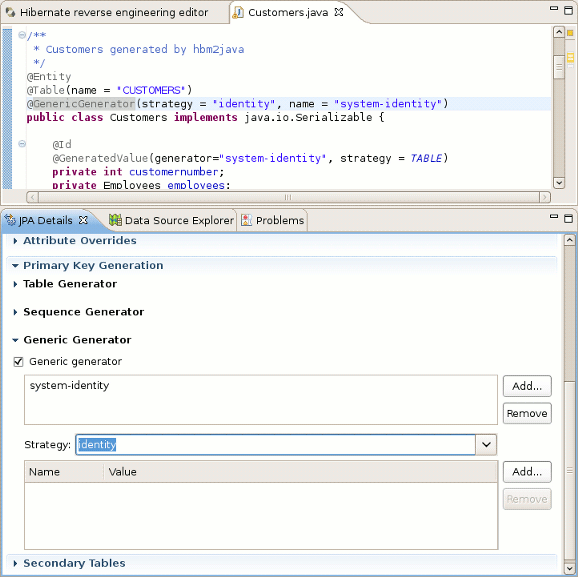Click disabled Remove button by parameters table
The width and height of the screenshot is (578, 577).
527,499
